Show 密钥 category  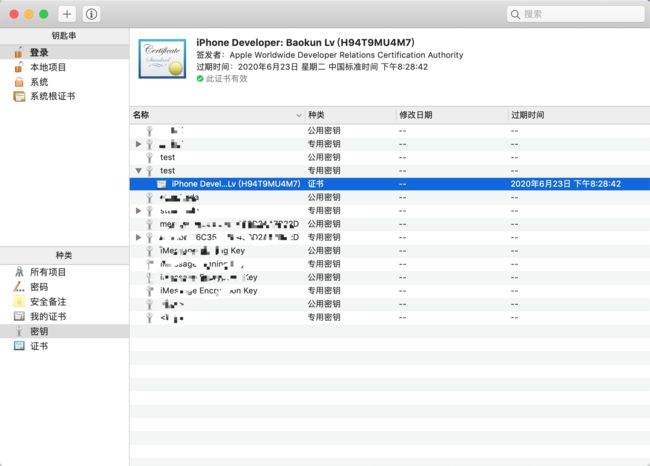[65, 331]
